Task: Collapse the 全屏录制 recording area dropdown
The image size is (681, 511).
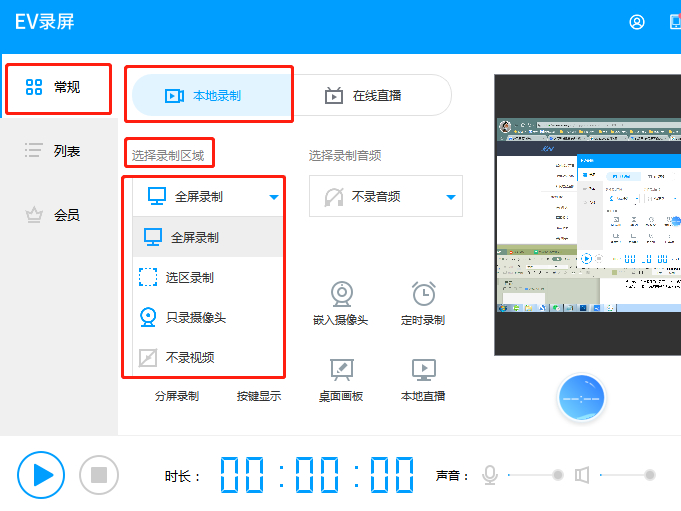Action: point(208,197)
